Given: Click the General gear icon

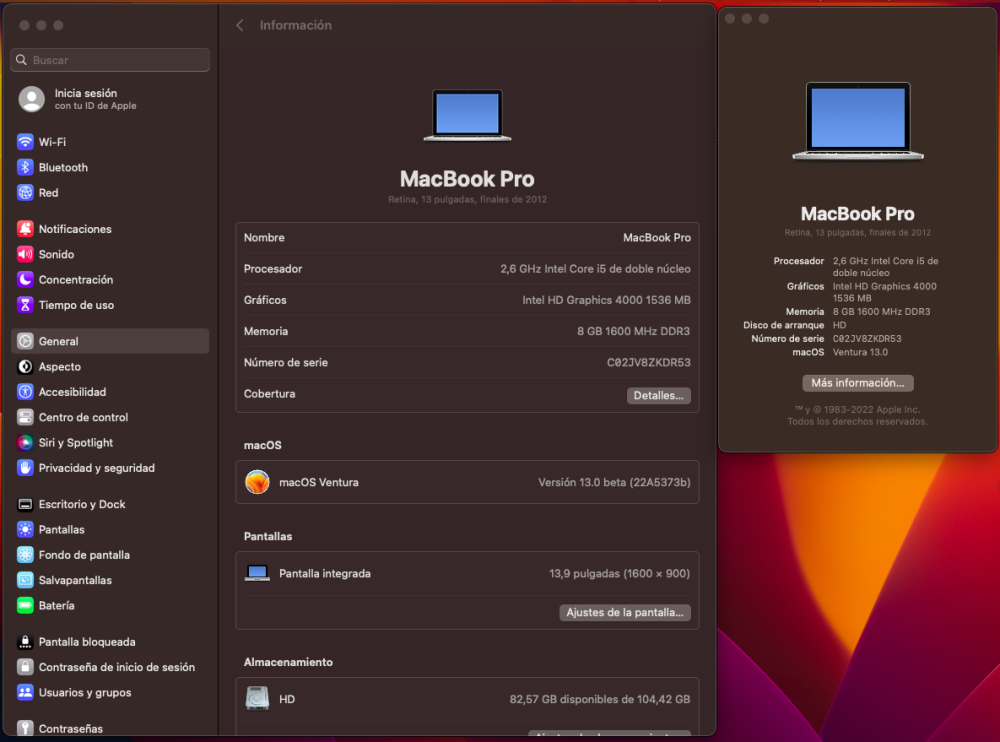Looking at the screenshot, I should coord(25,341).
